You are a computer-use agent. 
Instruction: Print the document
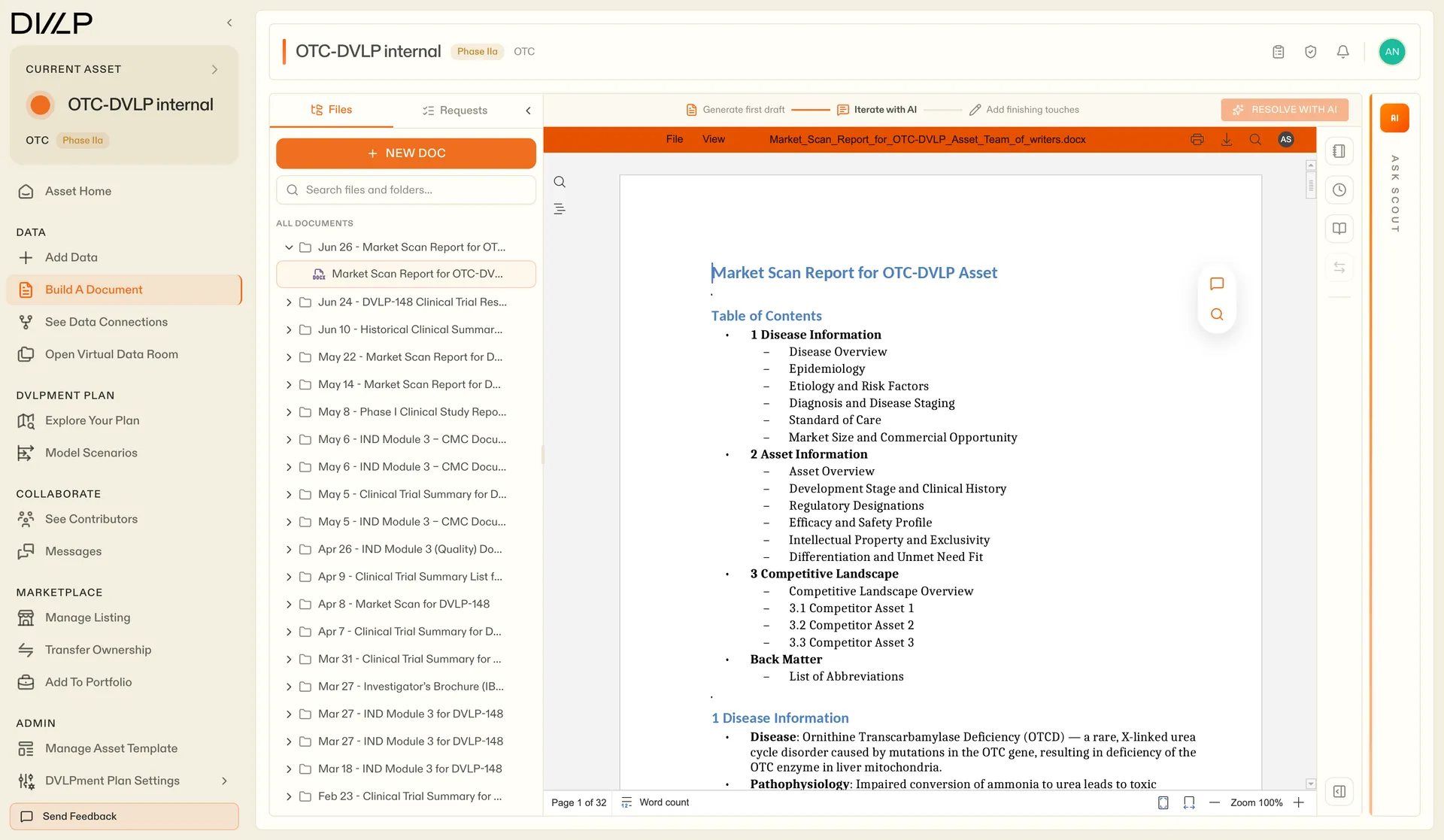pos(1197,139)
